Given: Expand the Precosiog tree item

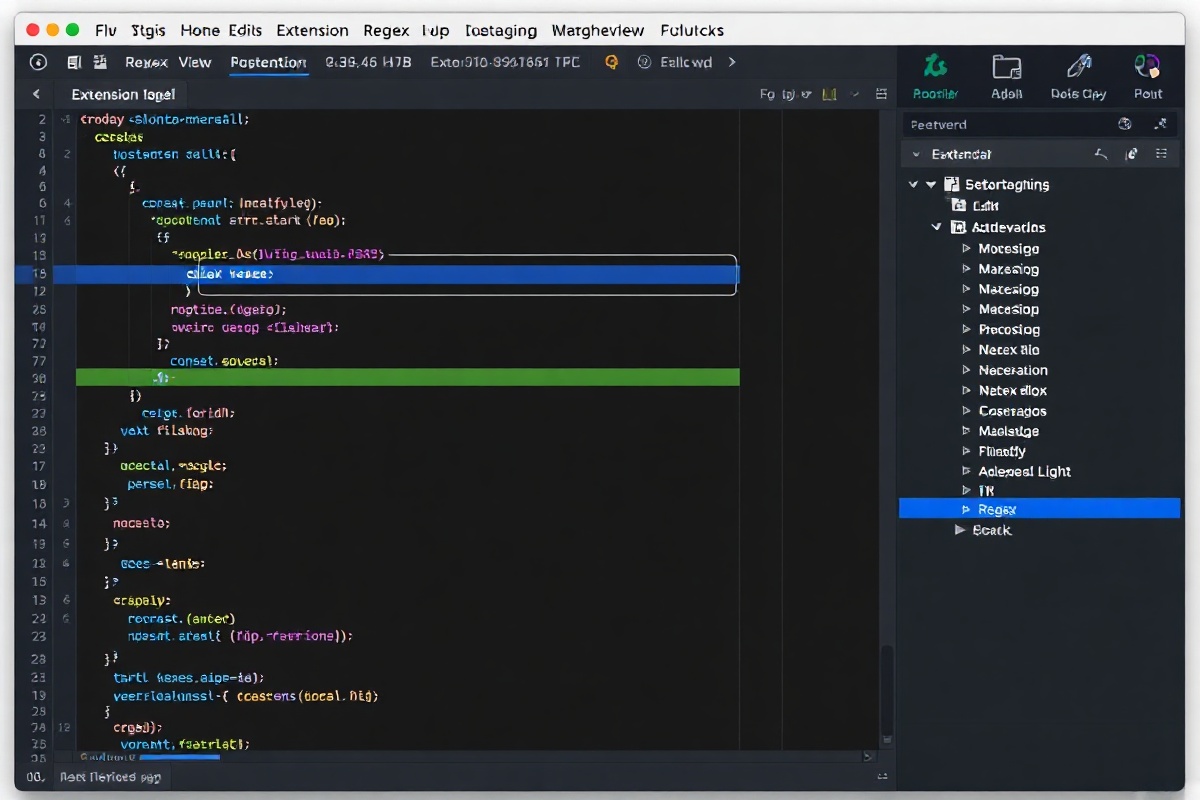Looking at the screenshot, I should pos(966,329).
